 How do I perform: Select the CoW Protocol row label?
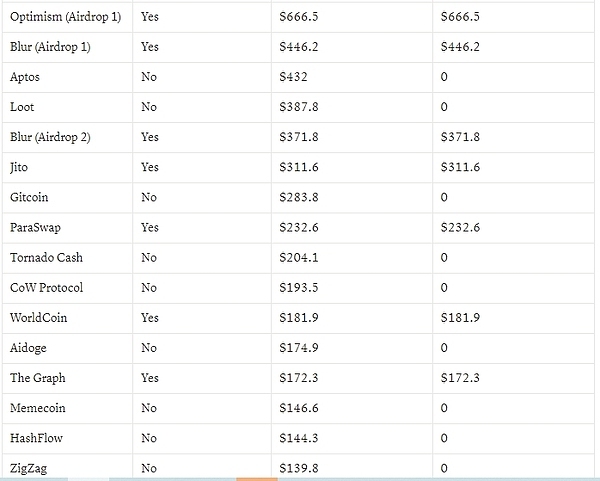click(x=46, y=287)
